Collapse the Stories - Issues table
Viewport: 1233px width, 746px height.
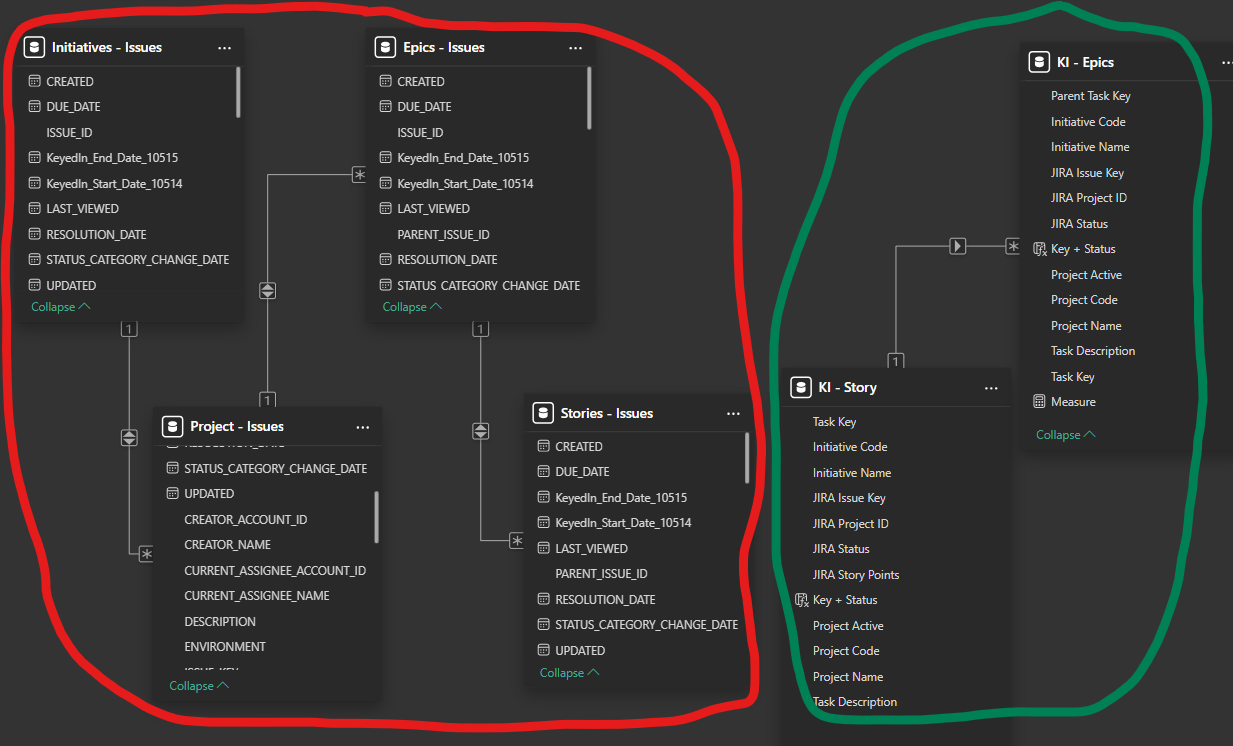(x=569, y=673)
